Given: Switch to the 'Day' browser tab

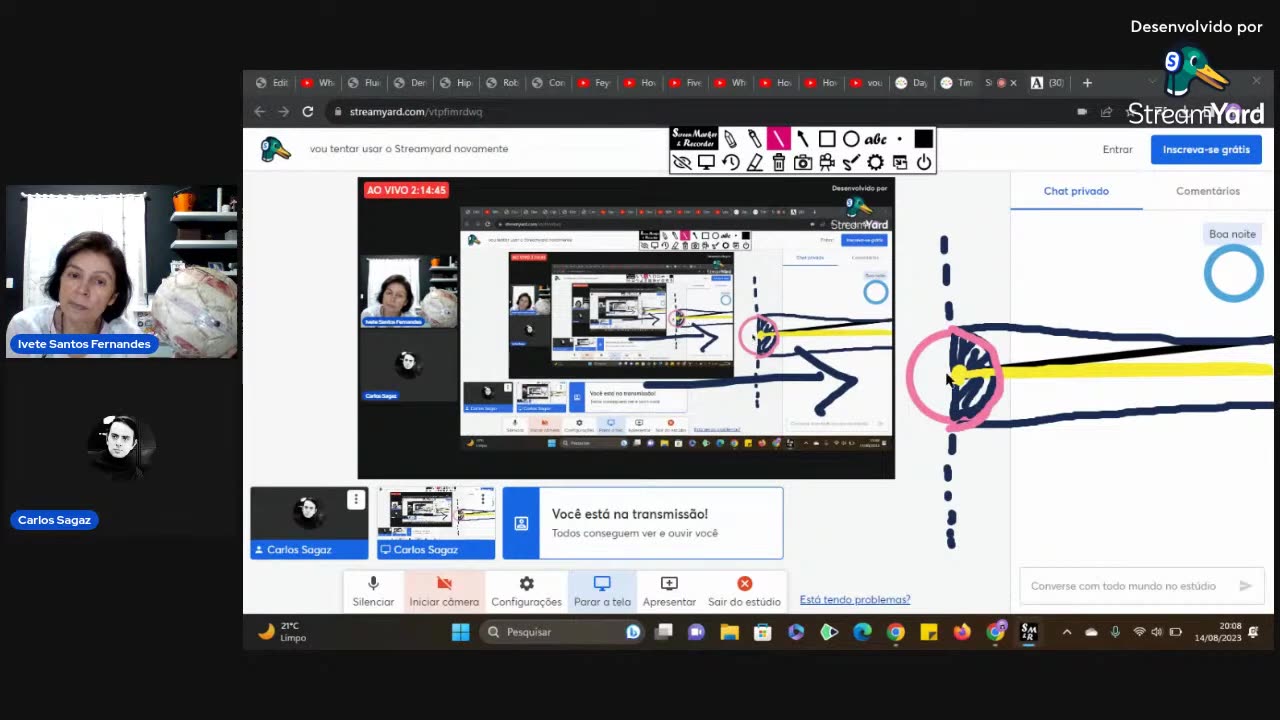Looking at the screenshot, I should (911, 83).
